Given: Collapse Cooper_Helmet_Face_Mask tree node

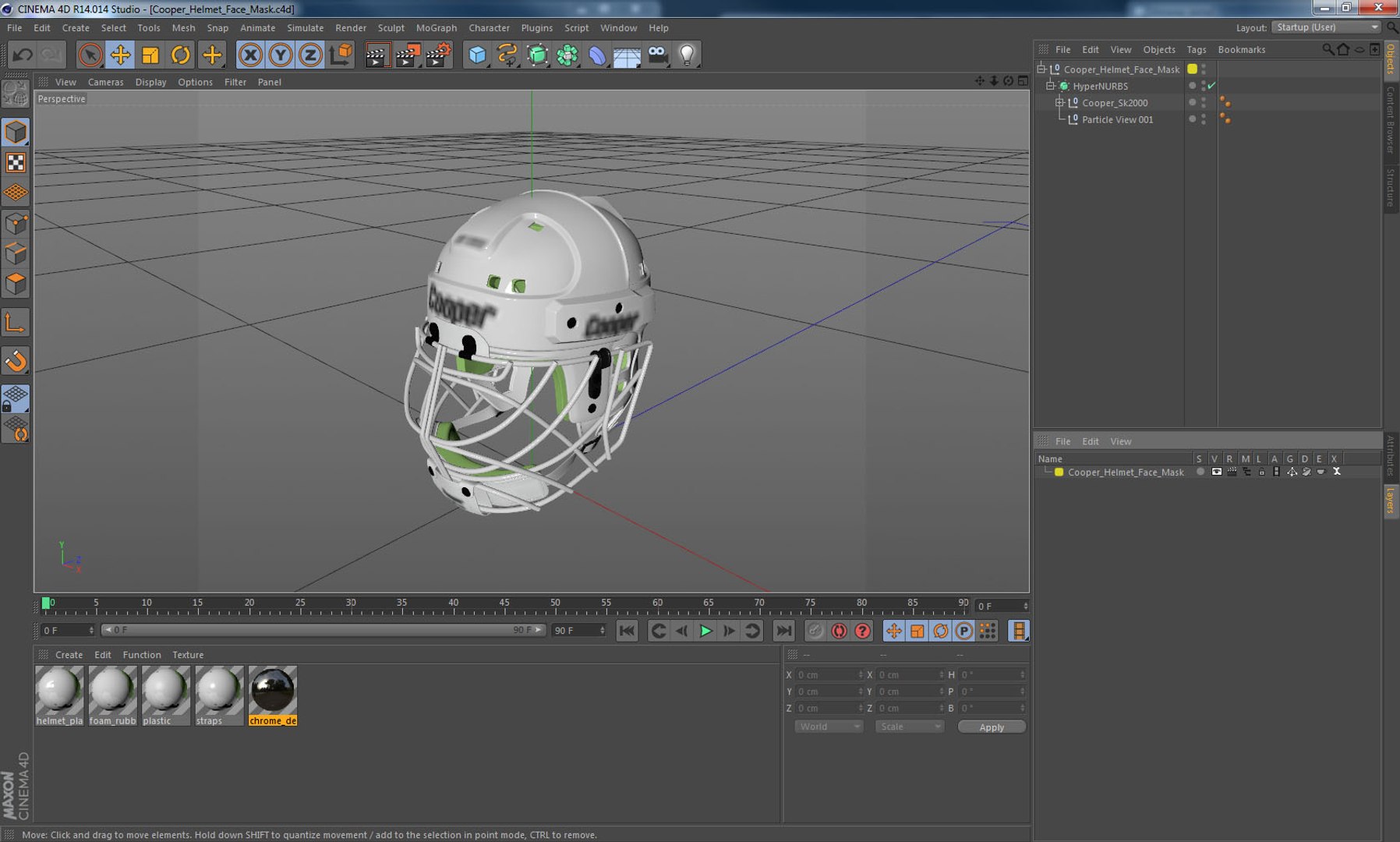Looking at the screenshot, I should (1041, 69).
